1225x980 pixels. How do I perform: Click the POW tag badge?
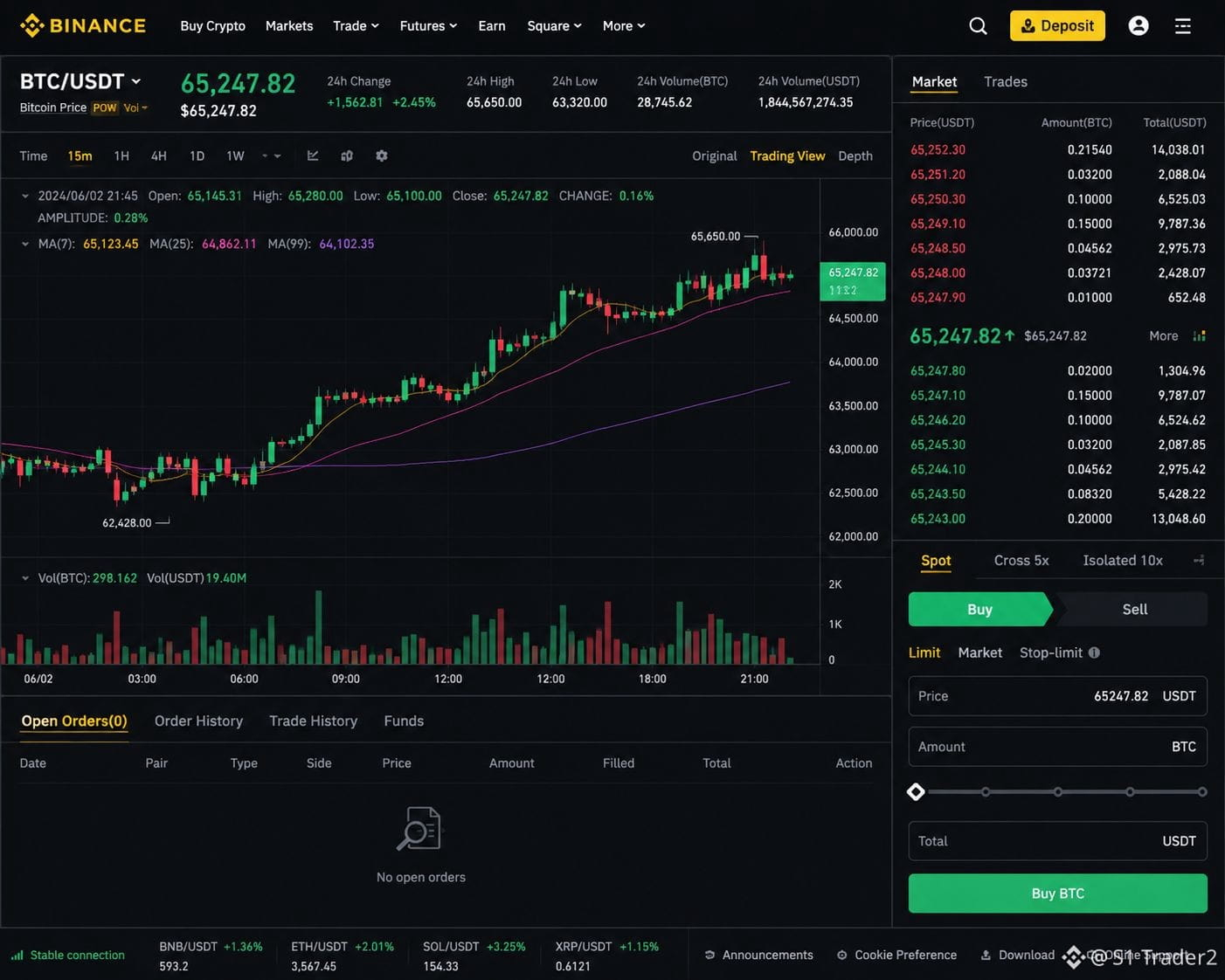coord(105,107)
